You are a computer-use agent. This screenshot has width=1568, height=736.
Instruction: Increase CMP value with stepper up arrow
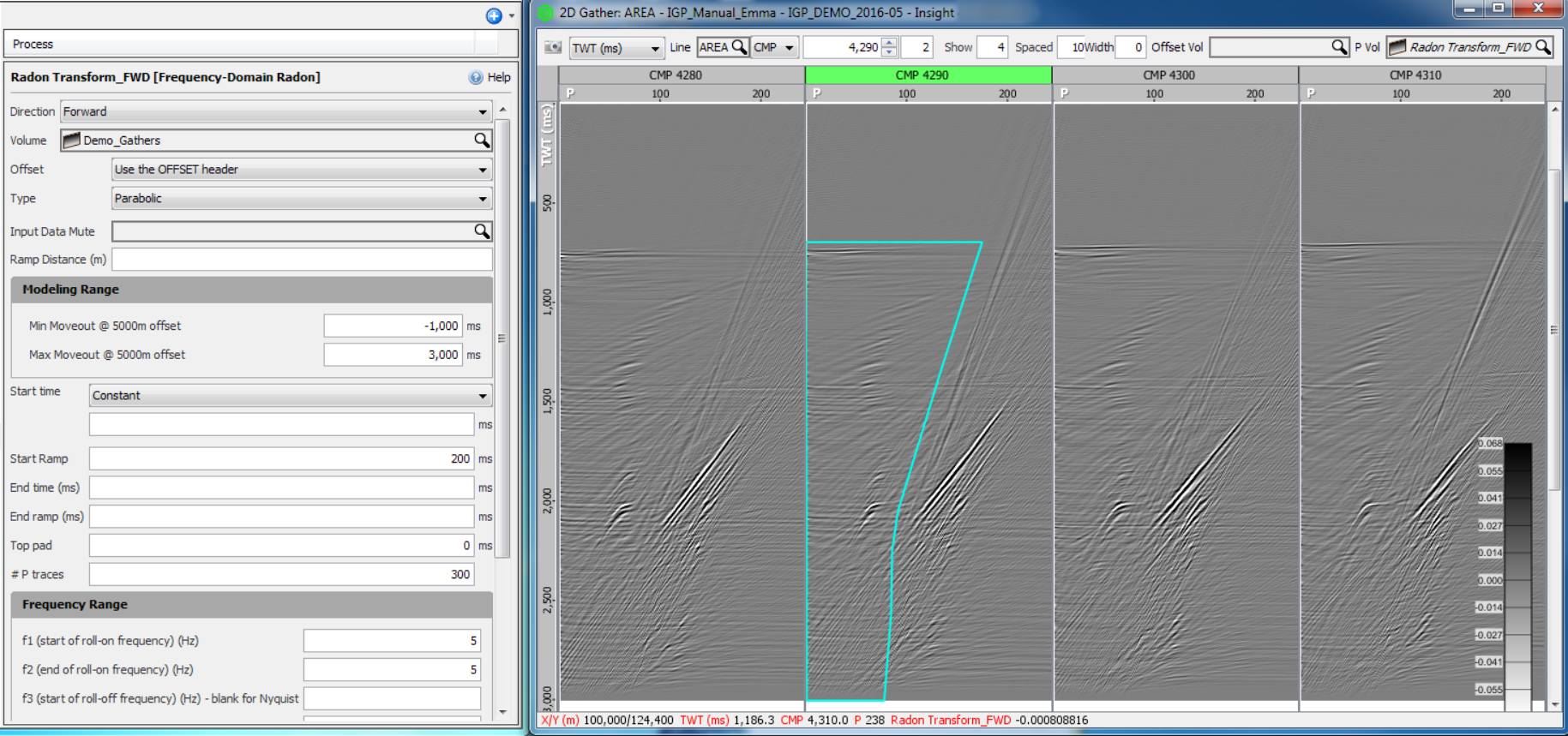click(x=890, y=42)
